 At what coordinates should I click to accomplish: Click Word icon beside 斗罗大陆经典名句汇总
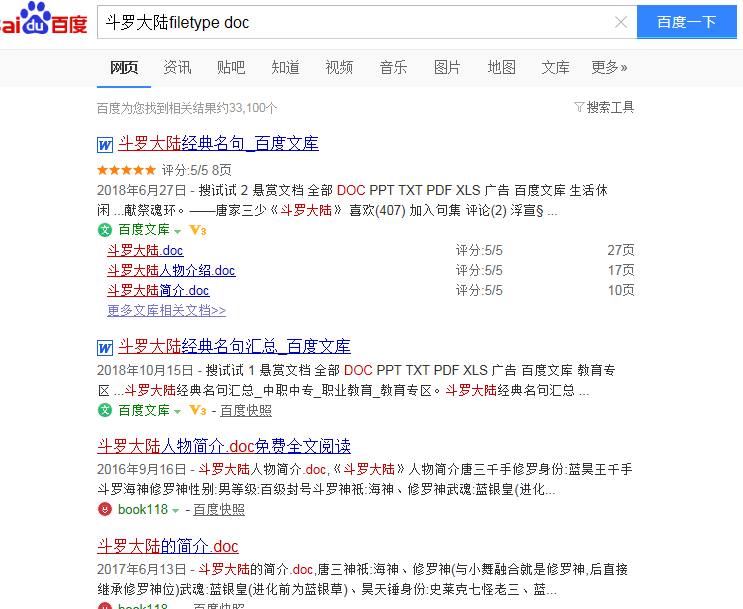pyautogui.click(x=105, y=348)
